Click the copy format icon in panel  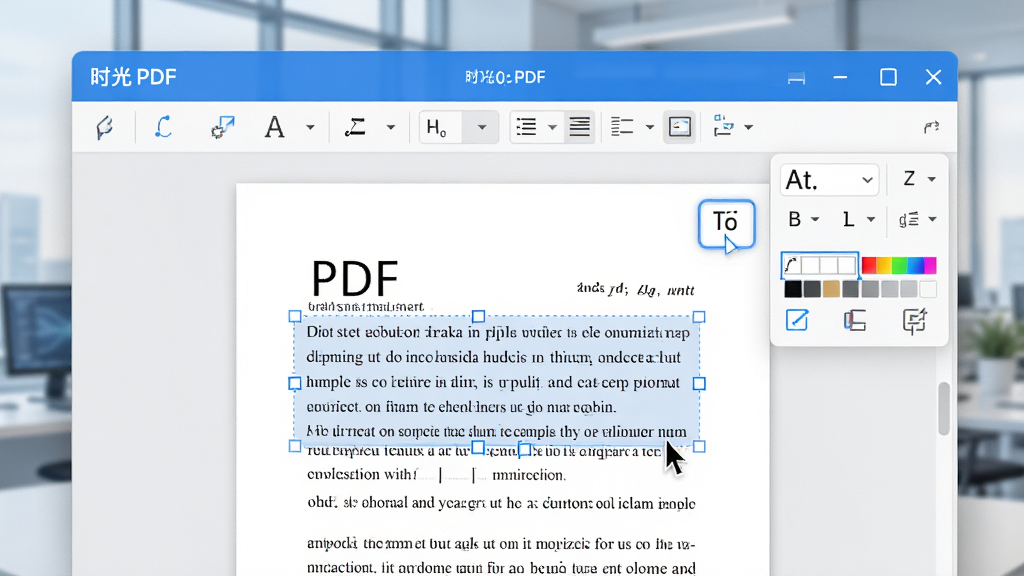click(855, 321)
